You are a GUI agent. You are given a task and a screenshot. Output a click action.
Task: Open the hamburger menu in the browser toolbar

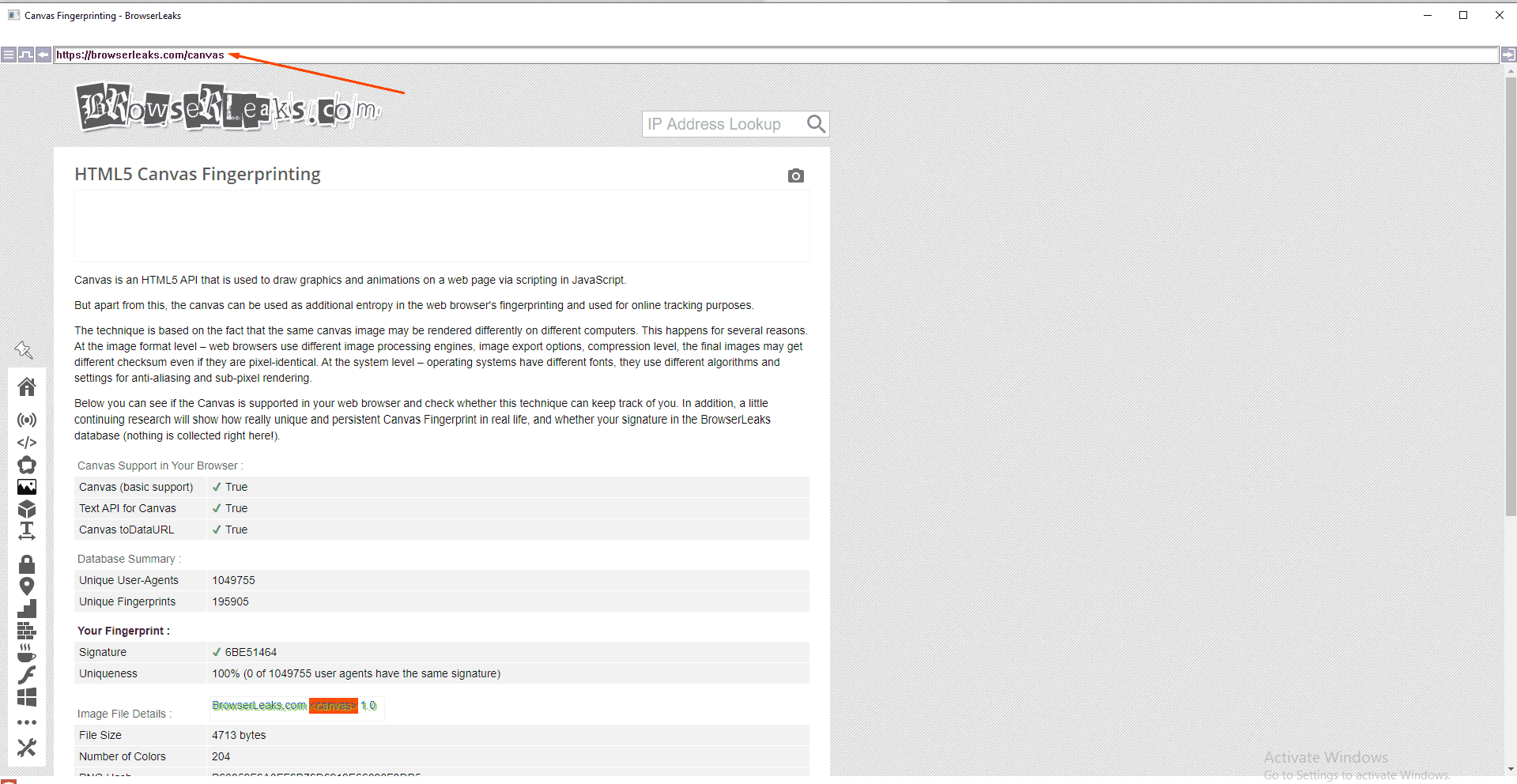(9, 55)
